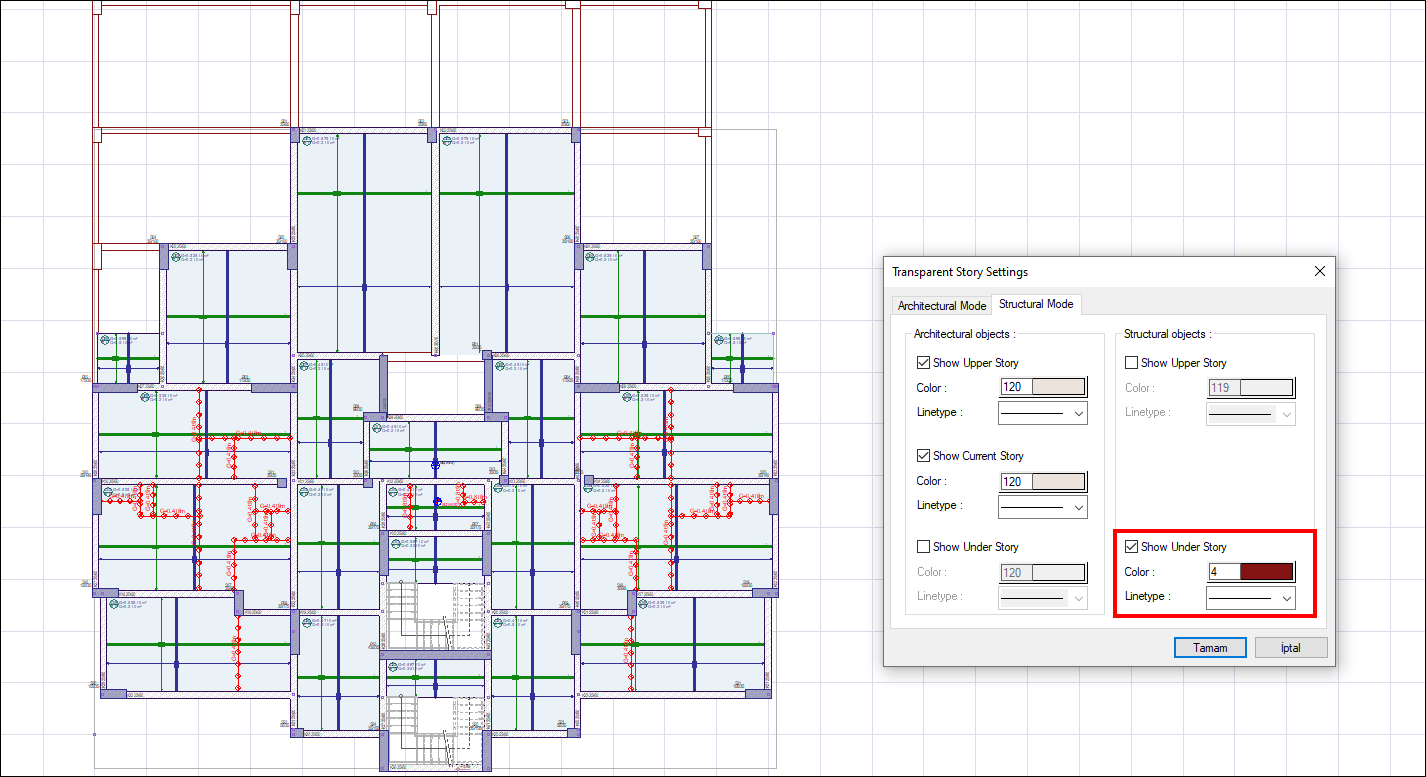Open Linetype dropdown for structural Under Story
The height and width of the screenshot is (777, 1426).
click(x=1250, y=598)
